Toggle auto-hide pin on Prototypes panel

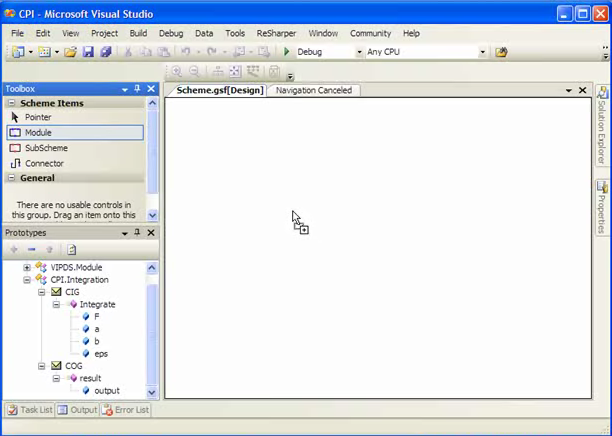(138, 233)
